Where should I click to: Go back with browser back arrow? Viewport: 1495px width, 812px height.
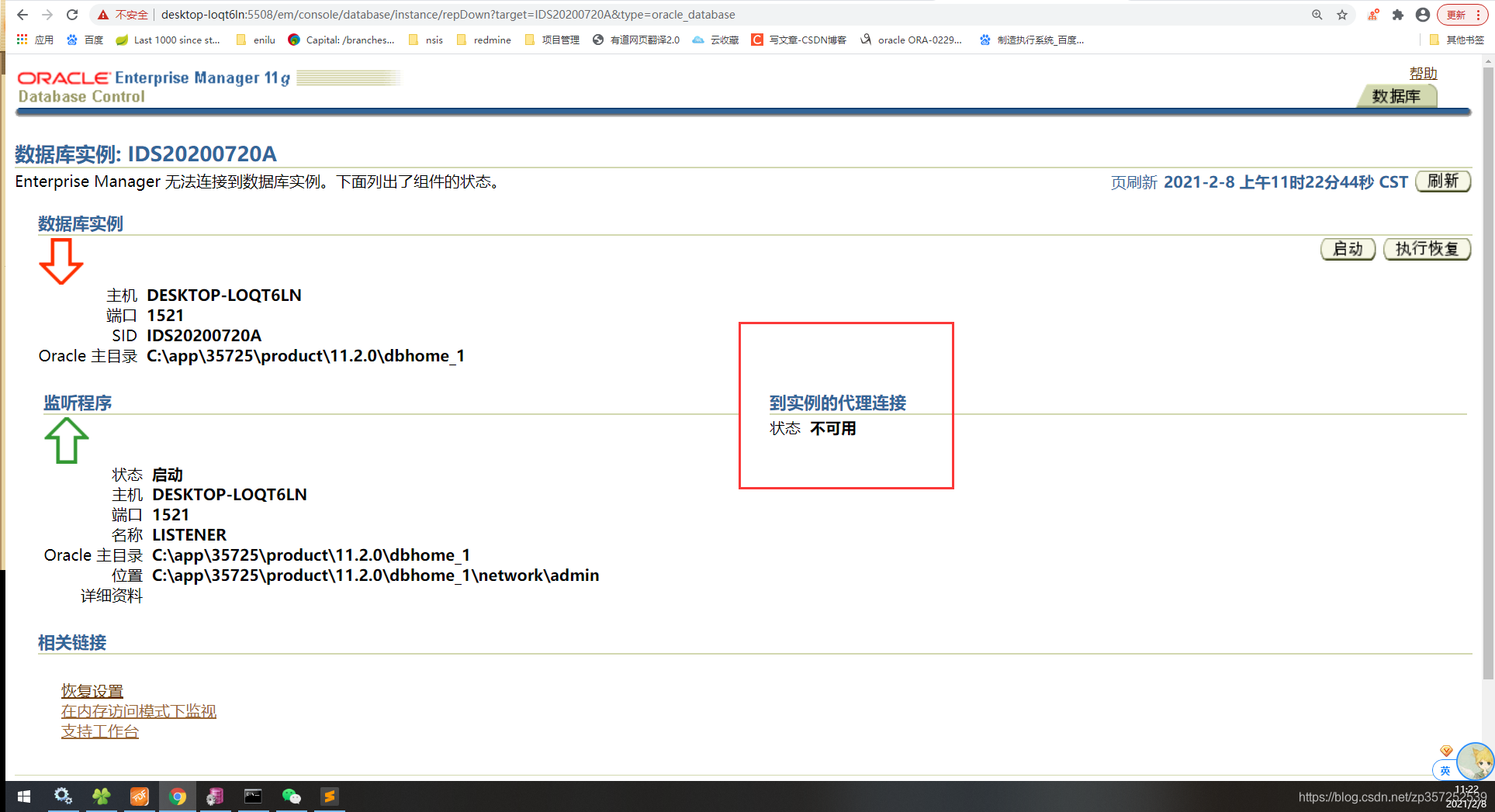point(22,15)
